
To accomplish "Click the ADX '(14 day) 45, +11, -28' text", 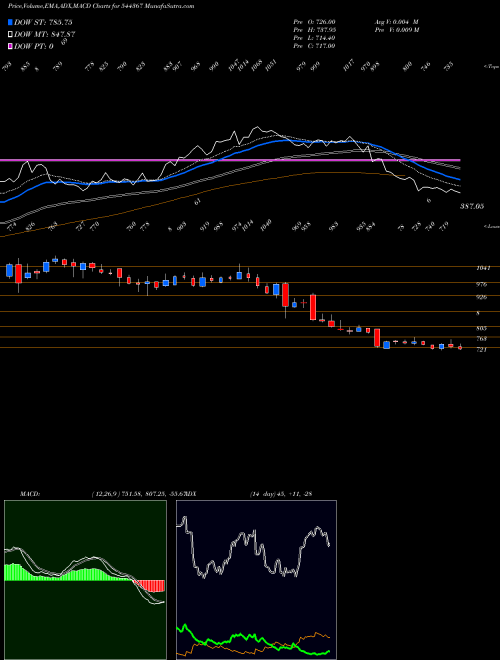I will [280, 494].
